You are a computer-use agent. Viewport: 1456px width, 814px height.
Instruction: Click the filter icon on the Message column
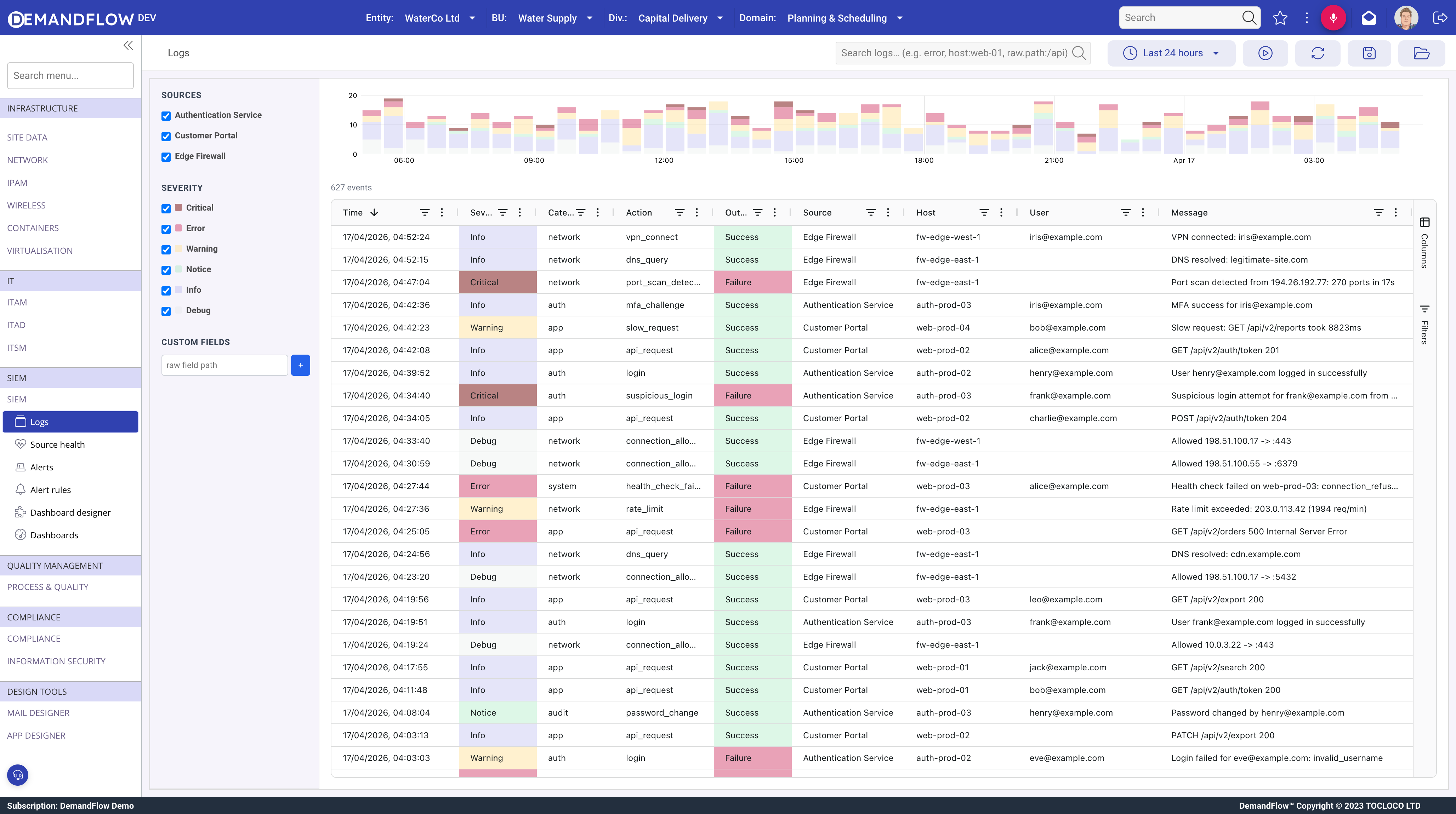coord(1379,212)
